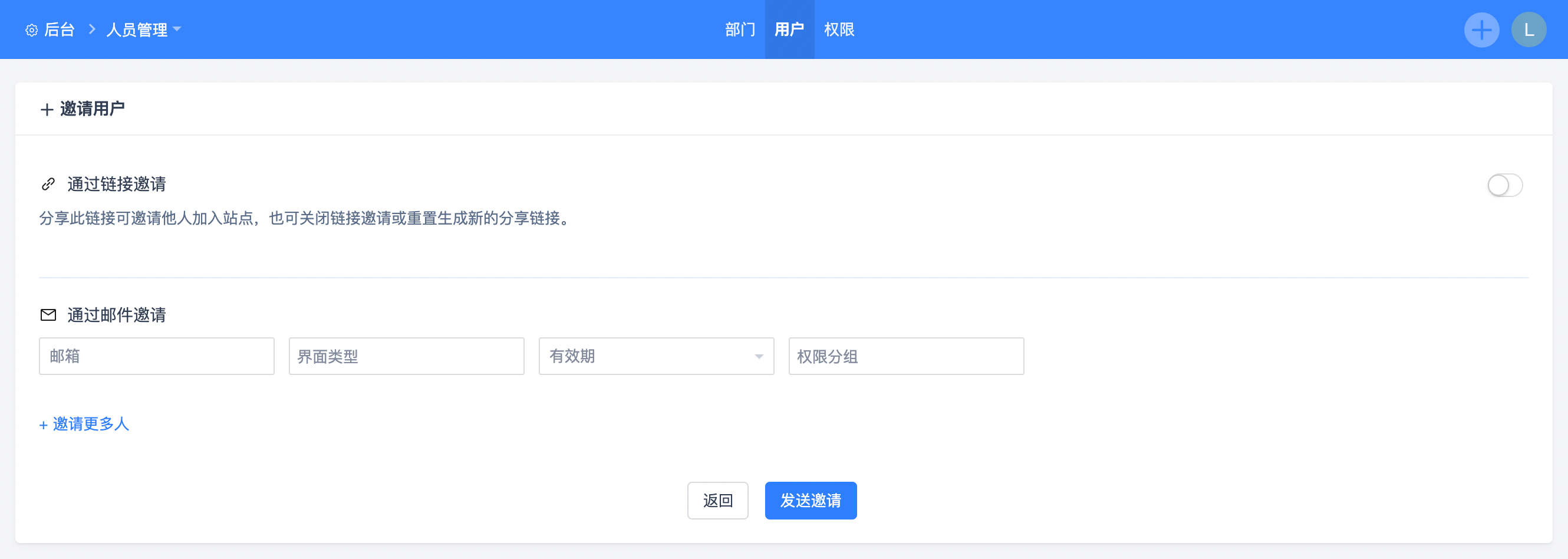
Task: Click the 有效期 dropdown arrow
Action: point(759,357)
